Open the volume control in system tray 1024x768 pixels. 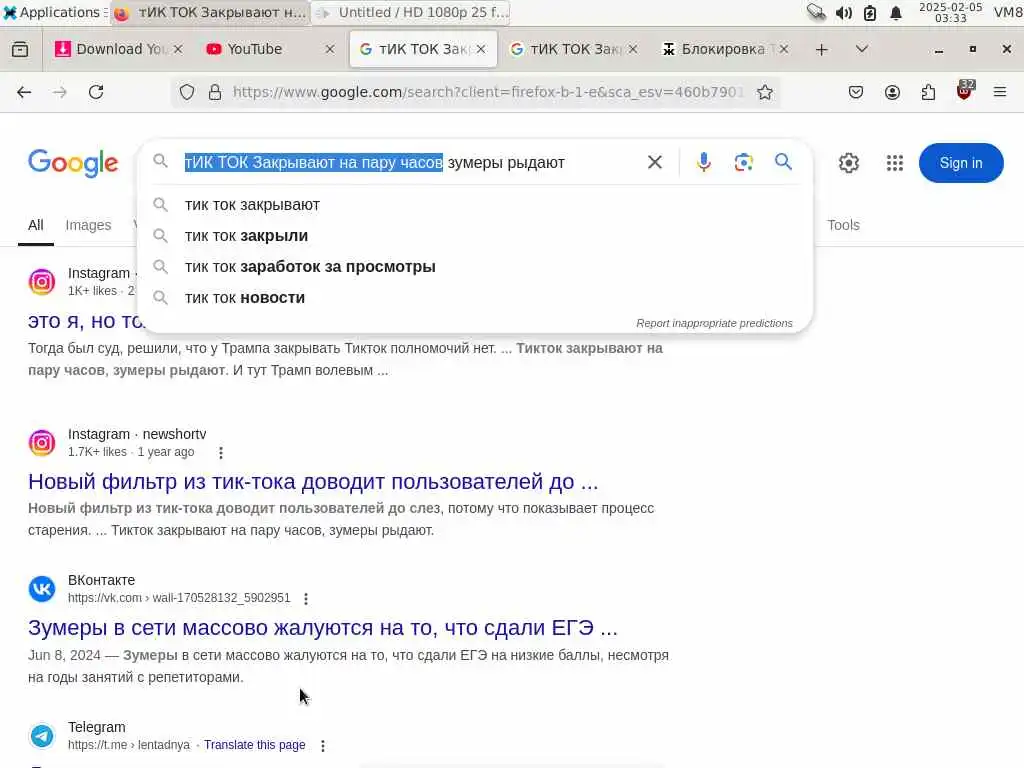point(844,13)
